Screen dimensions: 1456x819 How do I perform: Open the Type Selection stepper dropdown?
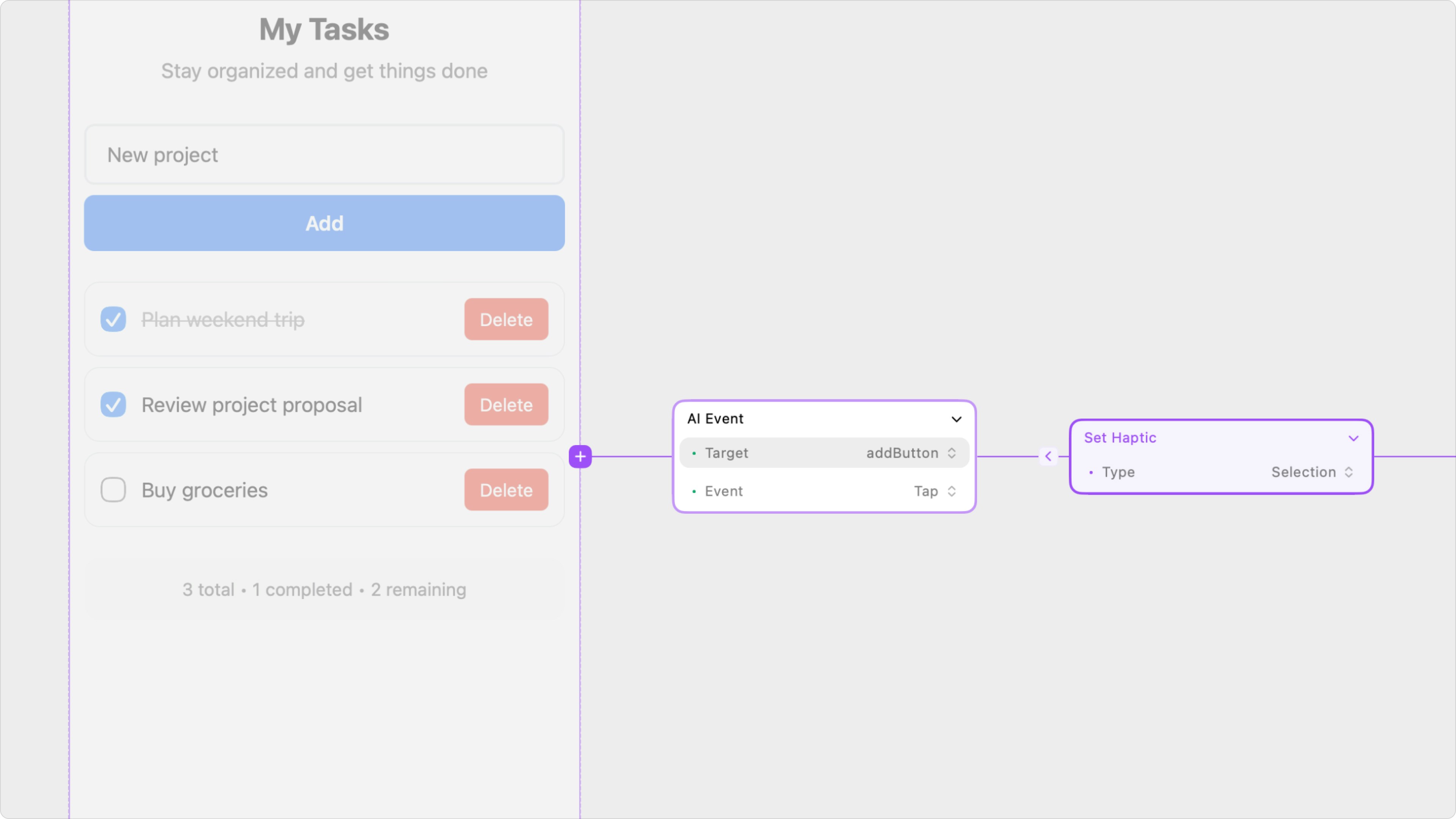coord(1349,472)
